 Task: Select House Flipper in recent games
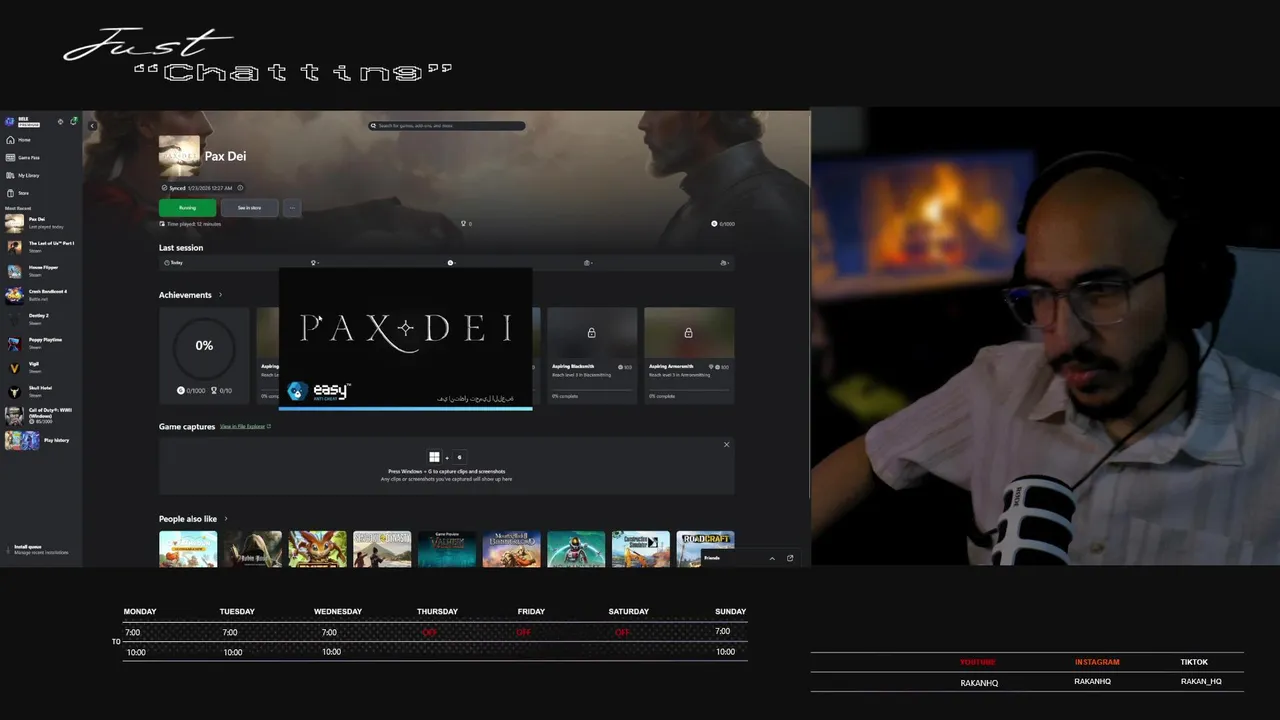40,271
